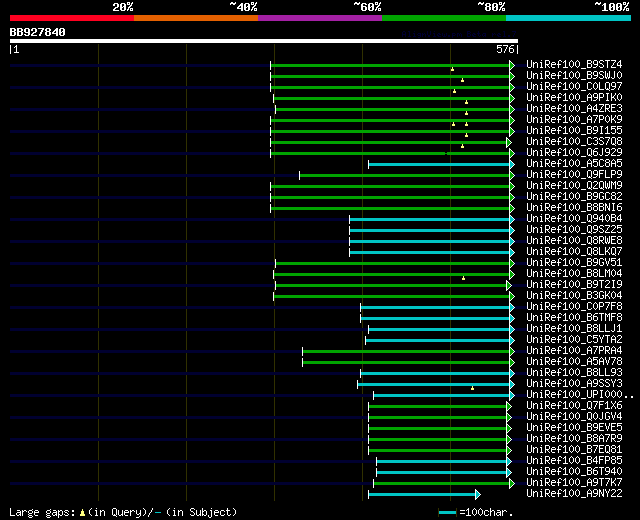Click the UniRef100_C3S7Q8 label
The height and width of the screenshot is (520, 640).
[x=574, y=142]
